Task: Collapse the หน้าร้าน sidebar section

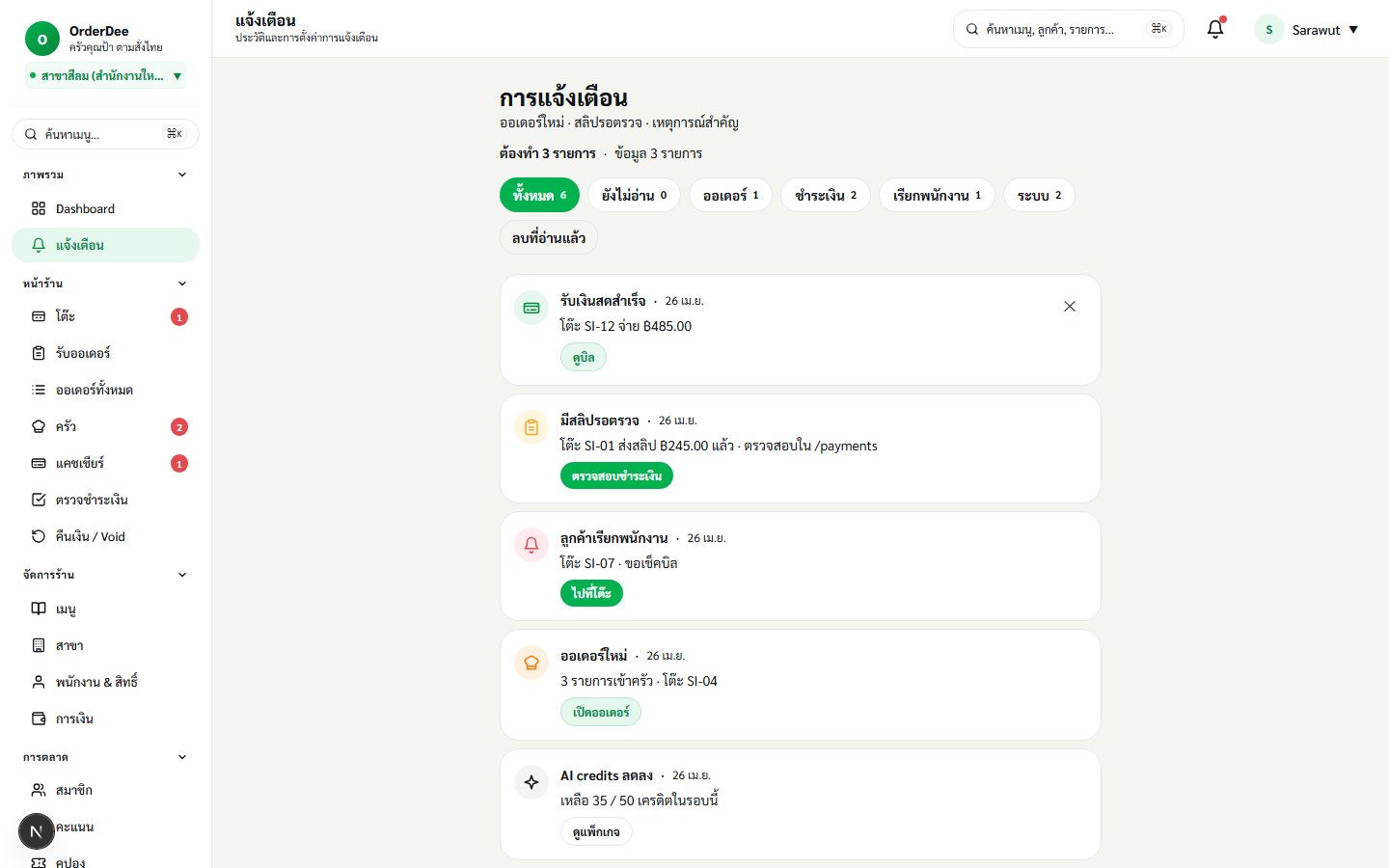Action: [x=182, y=284]
